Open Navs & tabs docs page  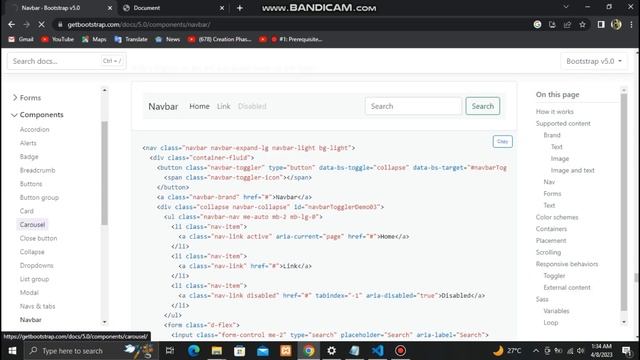[x=37, y=306]
